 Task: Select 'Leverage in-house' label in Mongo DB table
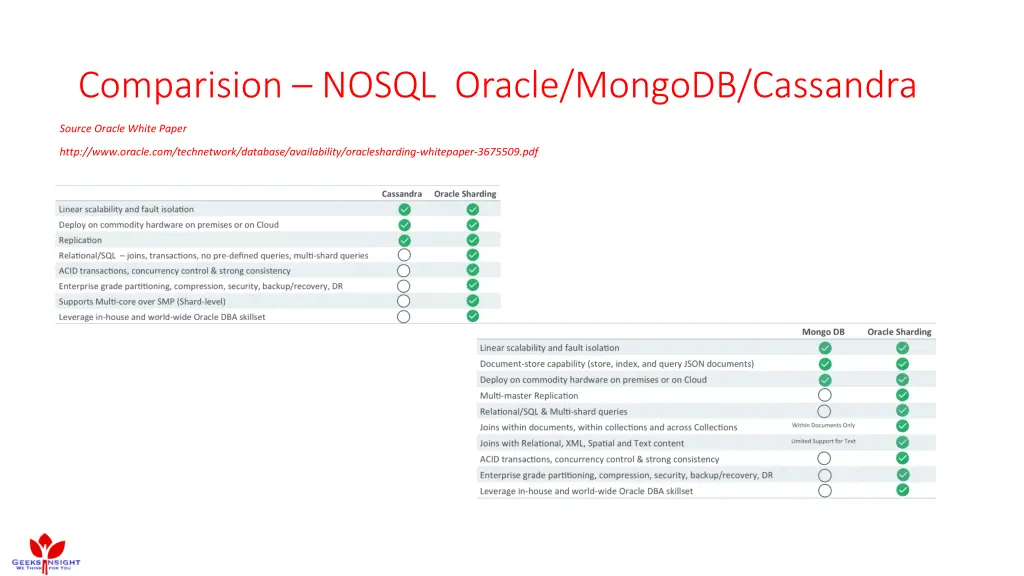586,491
